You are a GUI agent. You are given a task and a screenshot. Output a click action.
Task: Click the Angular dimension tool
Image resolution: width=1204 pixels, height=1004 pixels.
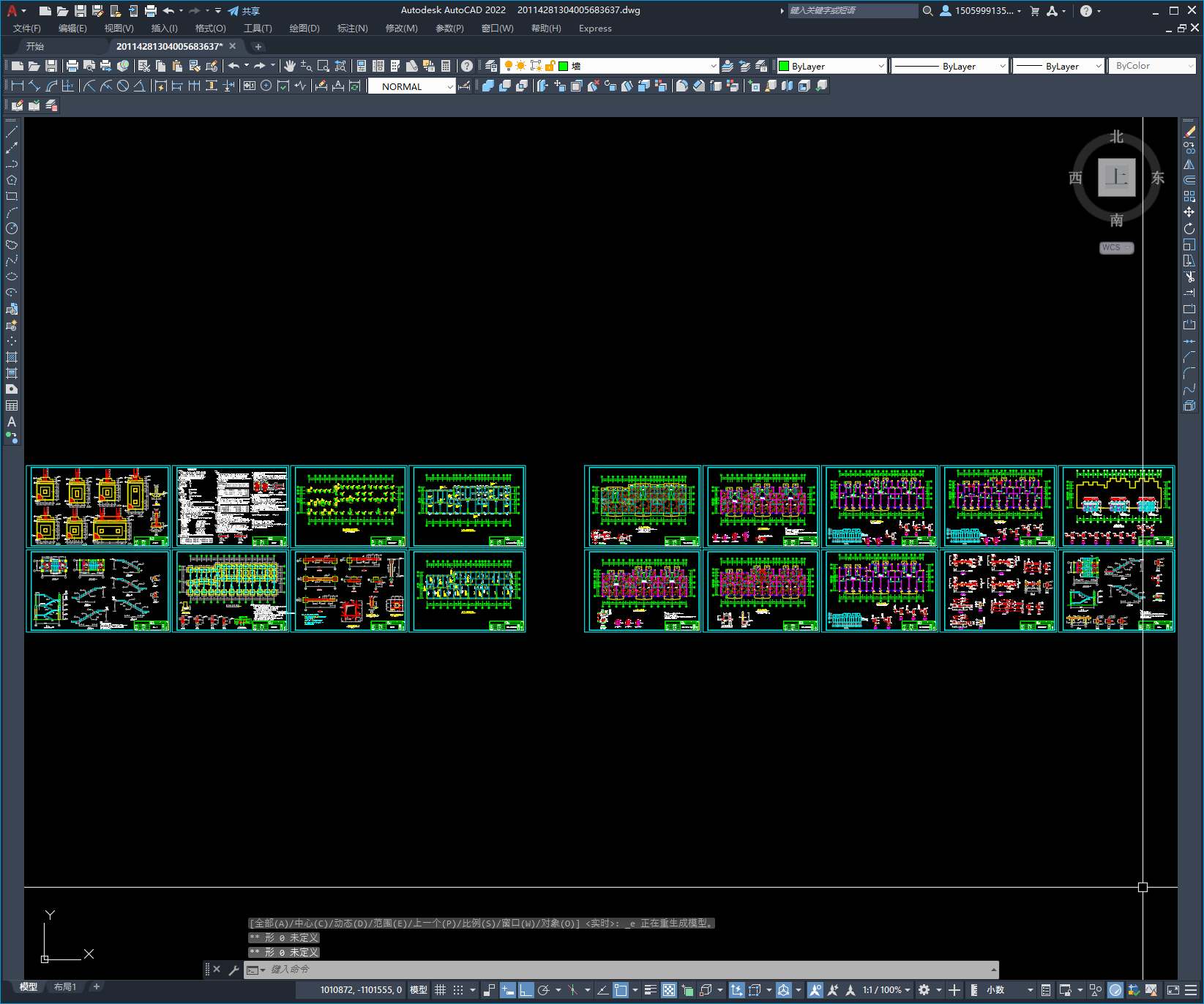tap(139, 86)
